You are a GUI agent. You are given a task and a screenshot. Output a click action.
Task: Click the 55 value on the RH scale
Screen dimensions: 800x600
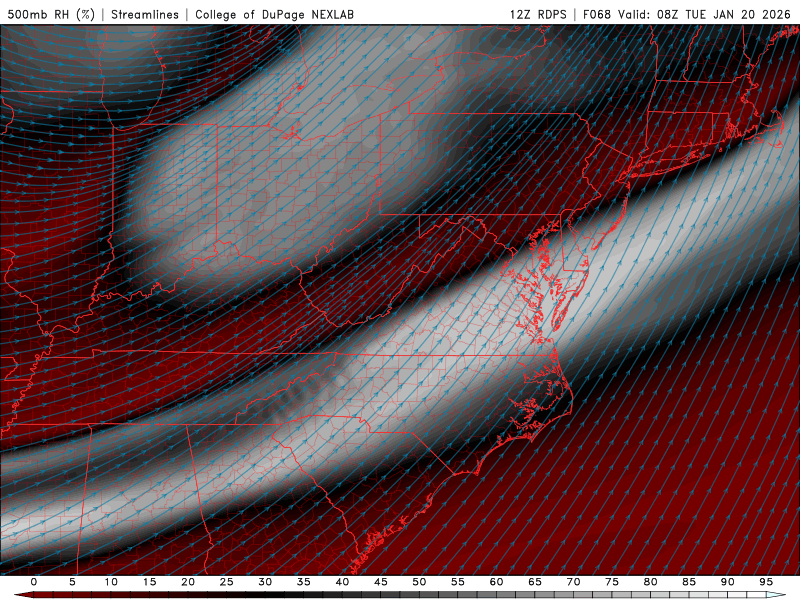point(458,582)
